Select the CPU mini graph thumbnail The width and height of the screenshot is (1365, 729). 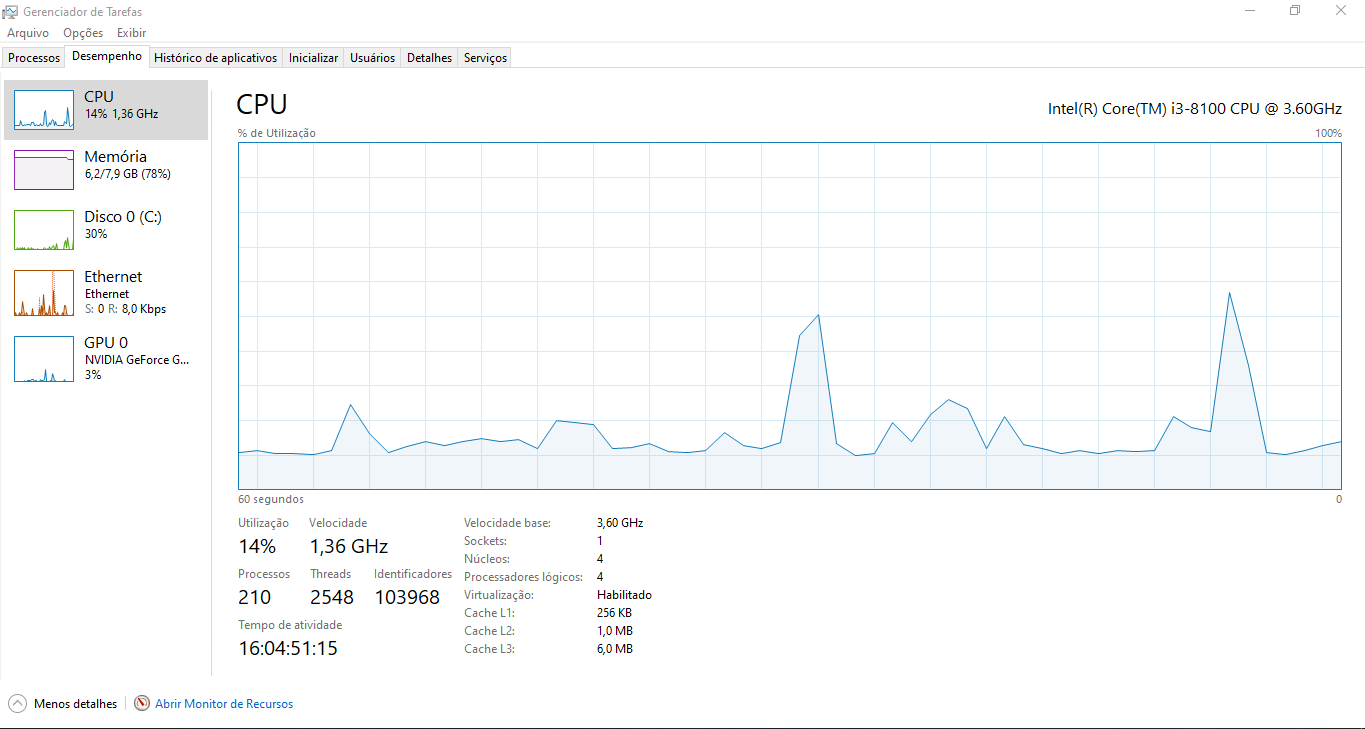[44, 109]
